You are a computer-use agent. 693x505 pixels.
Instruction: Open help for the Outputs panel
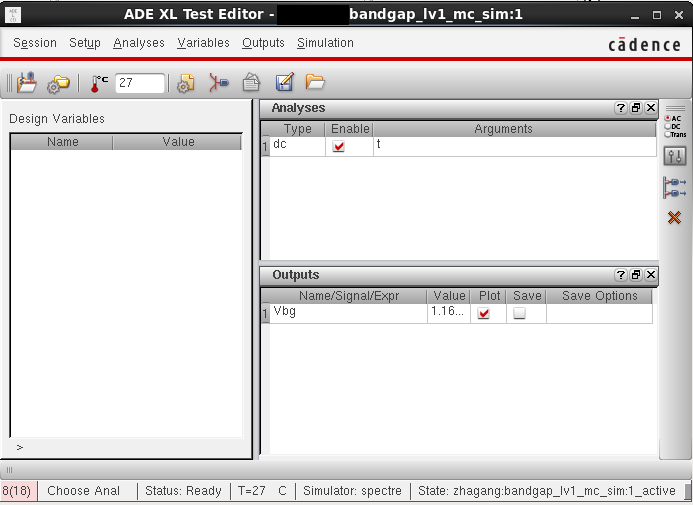[621, 275]
